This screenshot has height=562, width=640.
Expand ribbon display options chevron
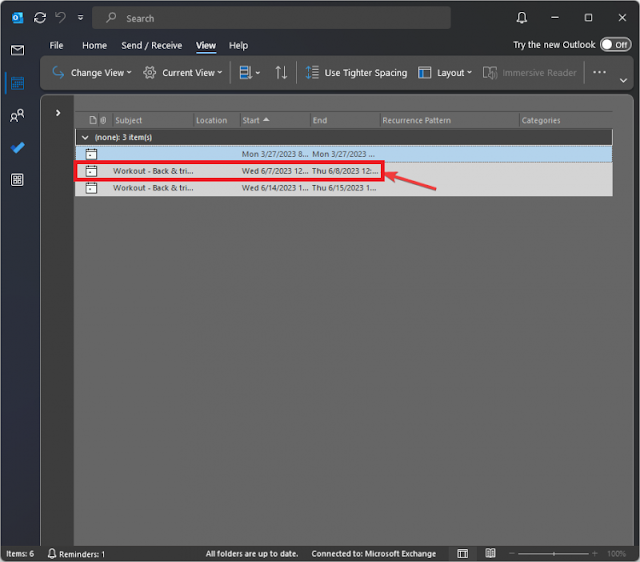coord(623,80)
